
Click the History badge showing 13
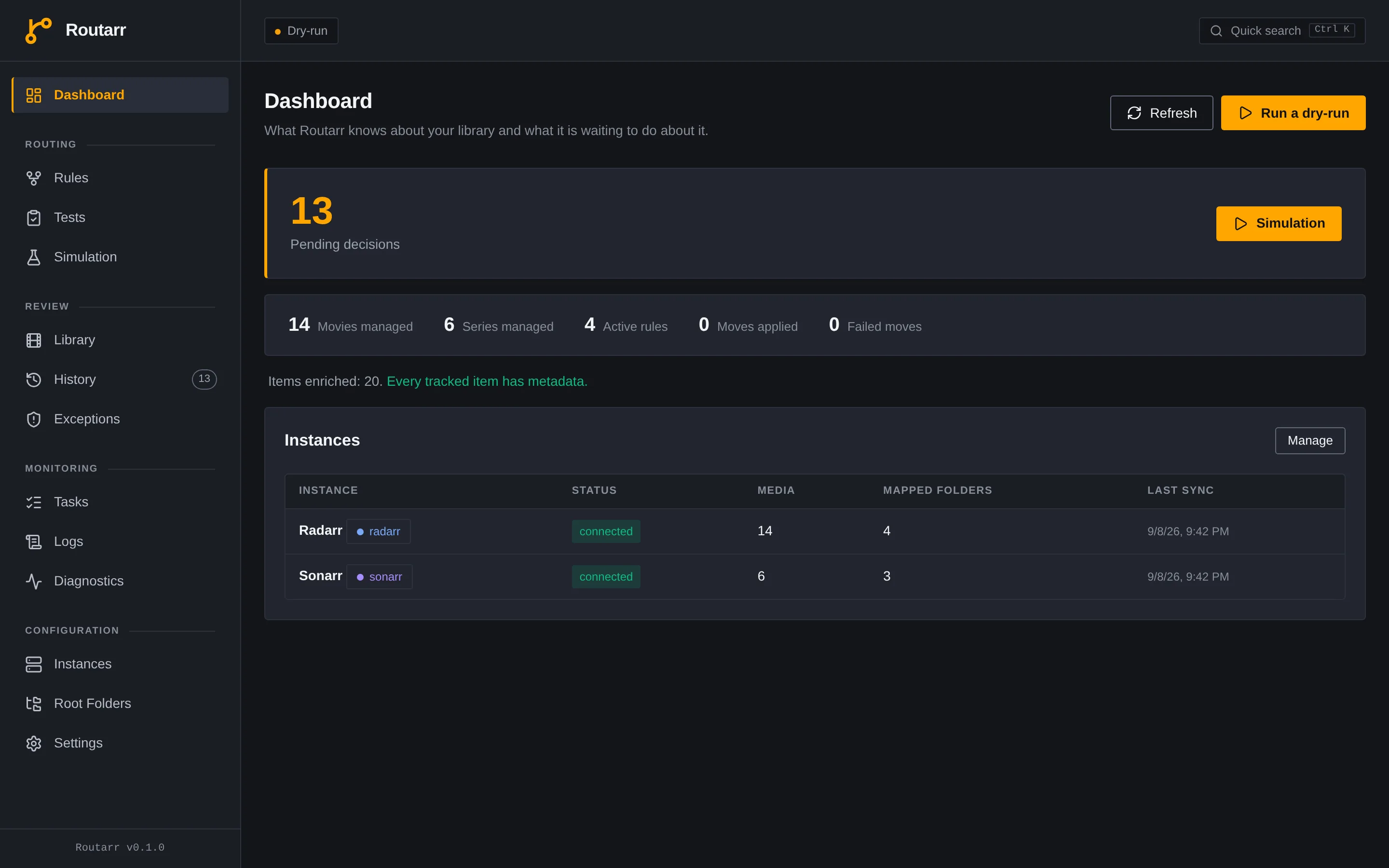coord(204,379)
